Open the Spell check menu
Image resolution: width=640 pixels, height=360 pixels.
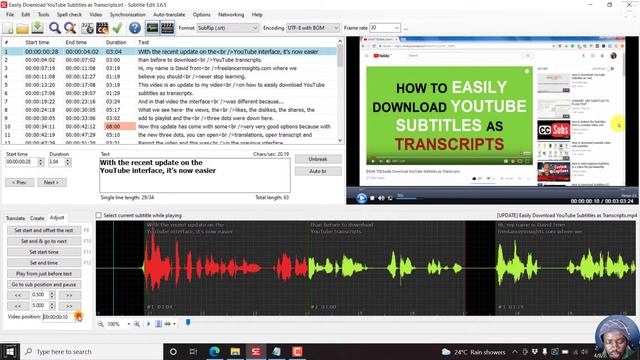tap(69, 14)
